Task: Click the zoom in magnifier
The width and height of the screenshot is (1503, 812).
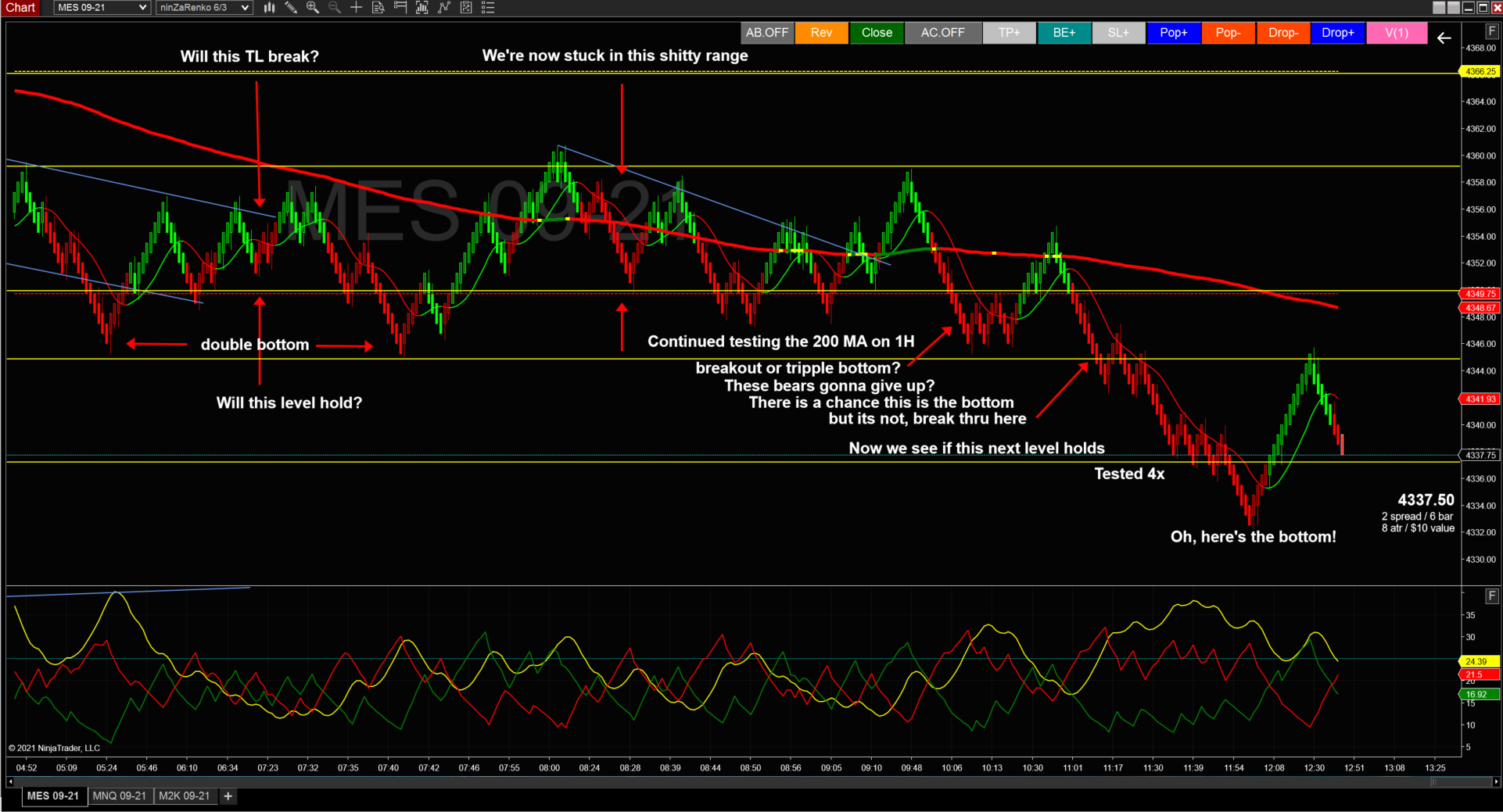Action: tap(313, 8)
